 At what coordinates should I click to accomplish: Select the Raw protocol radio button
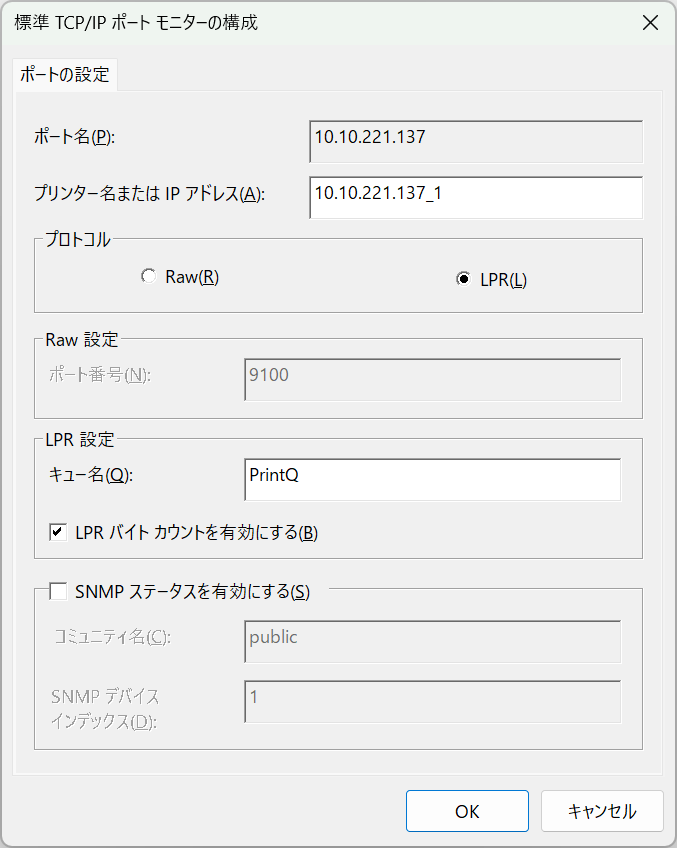(x=149, y=277)
